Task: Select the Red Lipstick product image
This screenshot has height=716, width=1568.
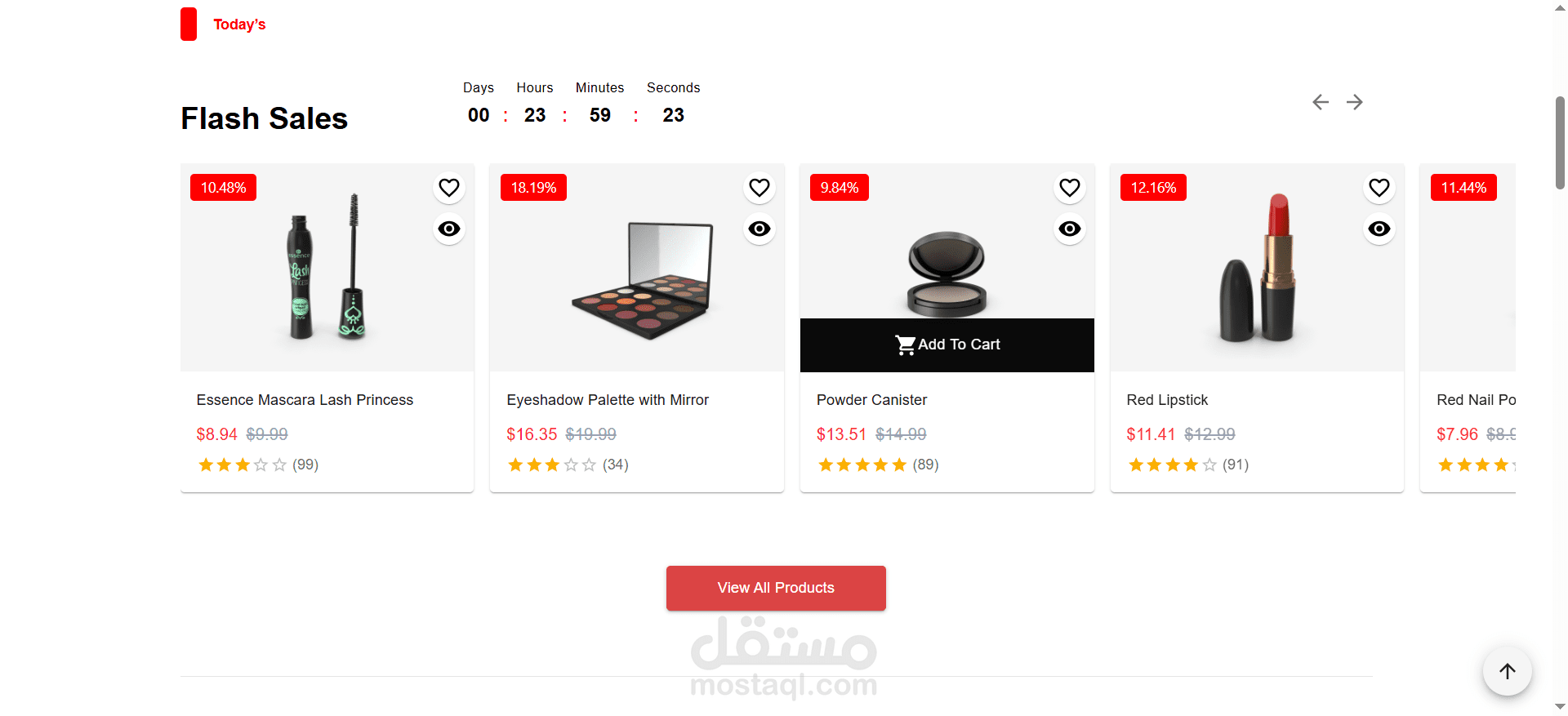Action: pos(1257,267)
